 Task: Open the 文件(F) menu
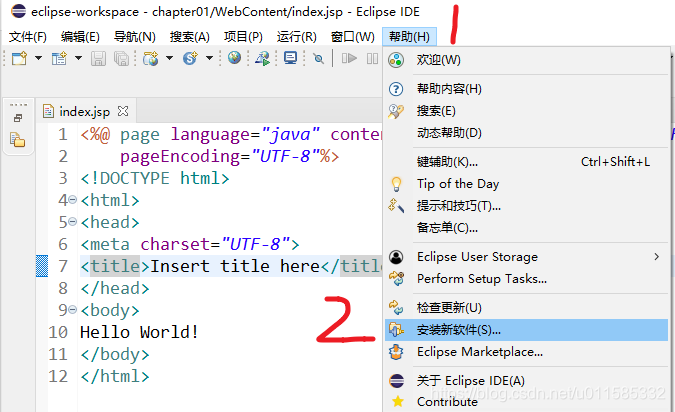tap(28, 37)
